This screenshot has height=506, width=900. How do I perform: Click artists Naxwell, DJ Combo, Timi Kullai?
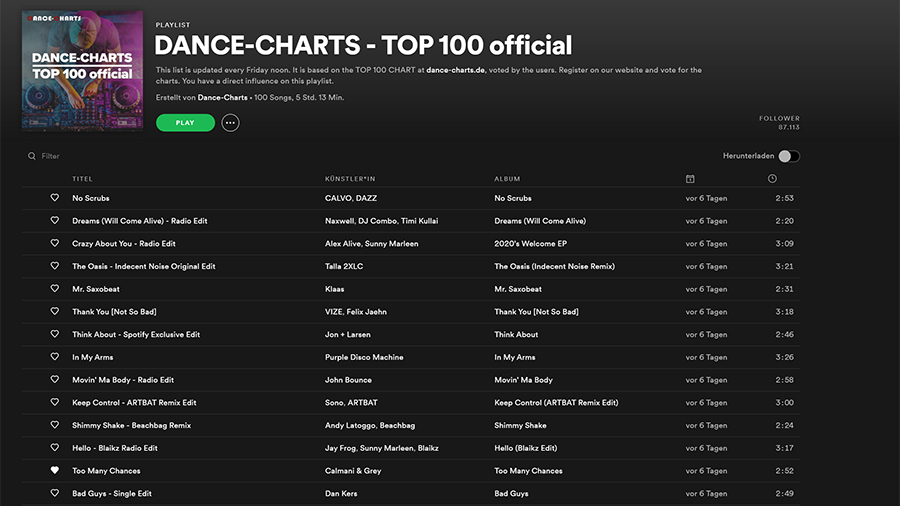[381, 221]
